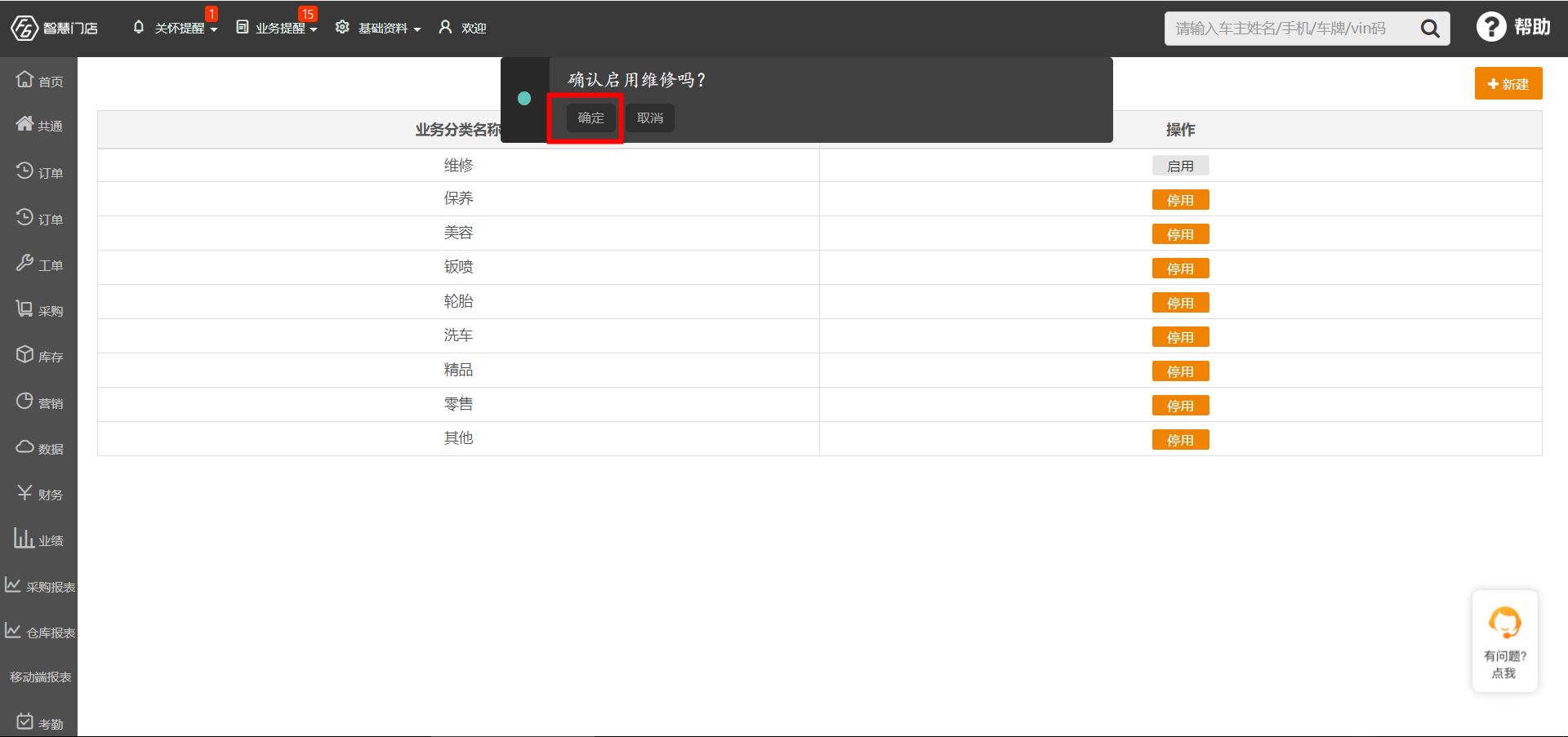Click 停用 for the 美容 row

click(1180, 234)
